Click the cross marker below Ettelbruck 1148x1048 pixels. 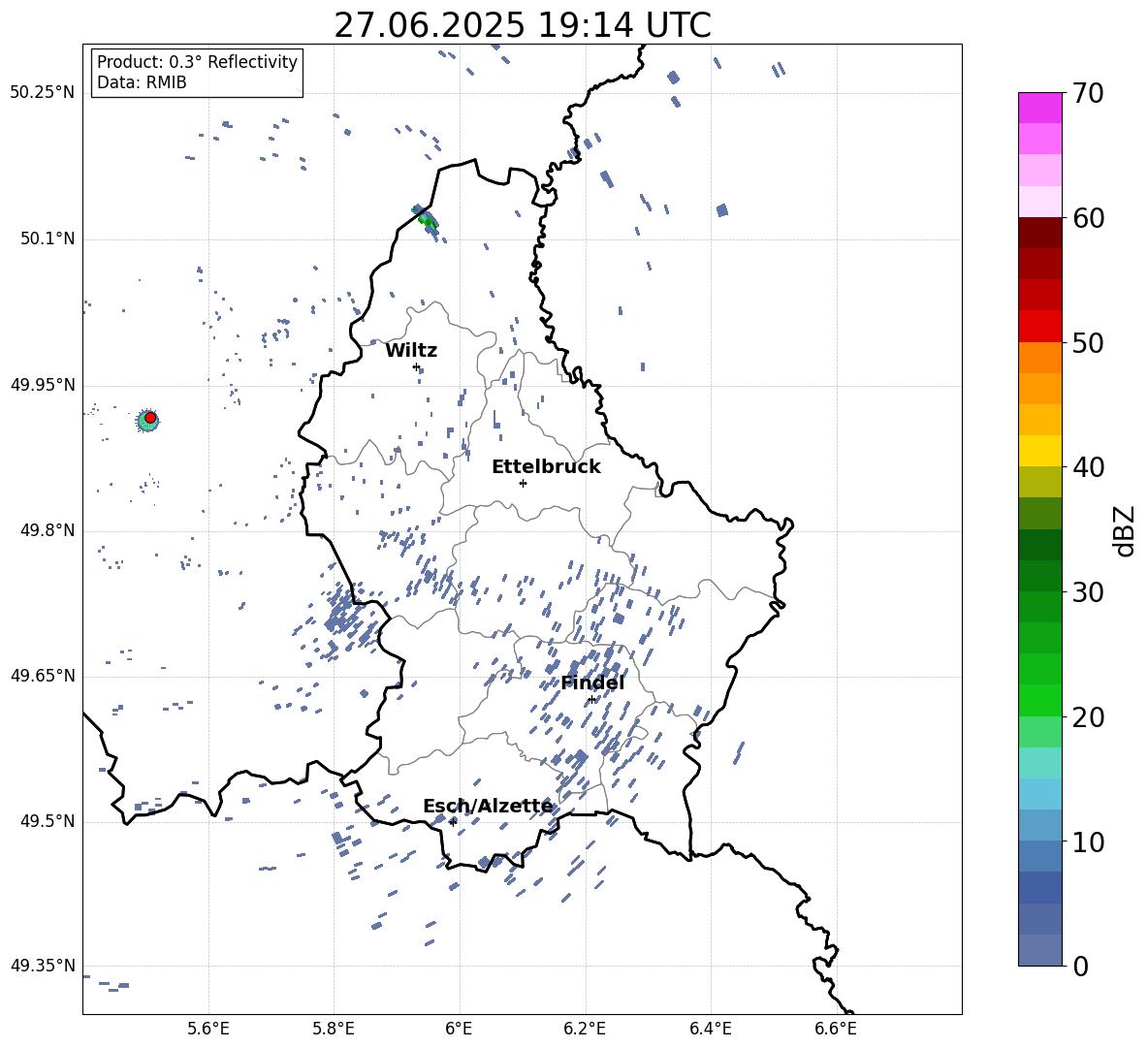tap(523, 483)
